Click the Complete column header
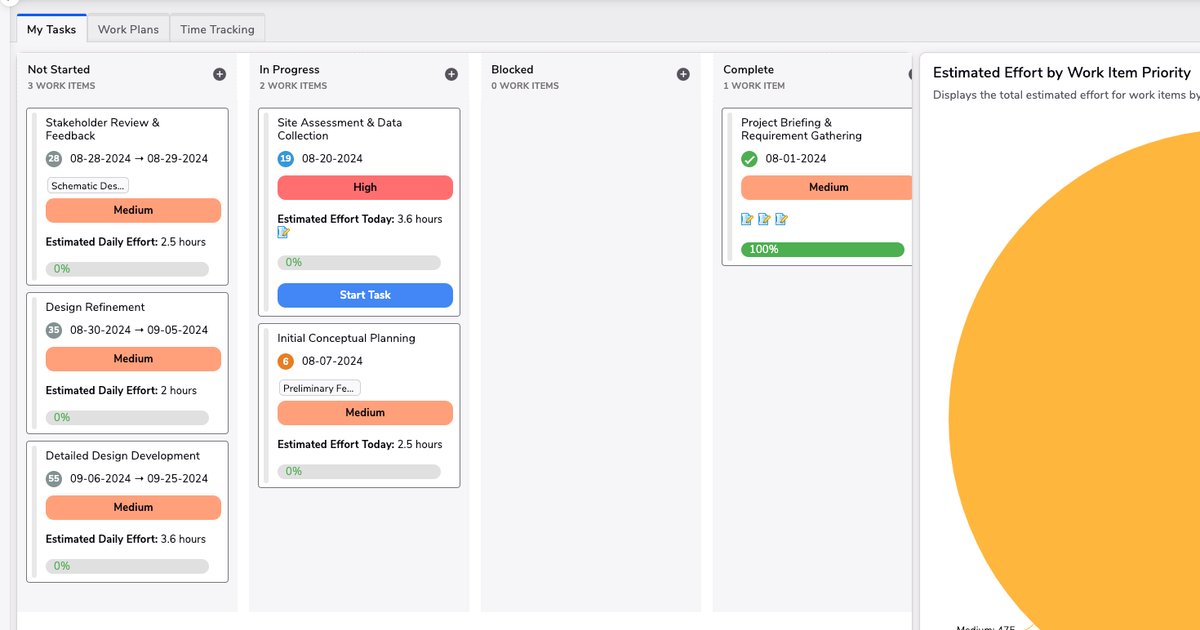1200x630 pixels. coord(748,70)
